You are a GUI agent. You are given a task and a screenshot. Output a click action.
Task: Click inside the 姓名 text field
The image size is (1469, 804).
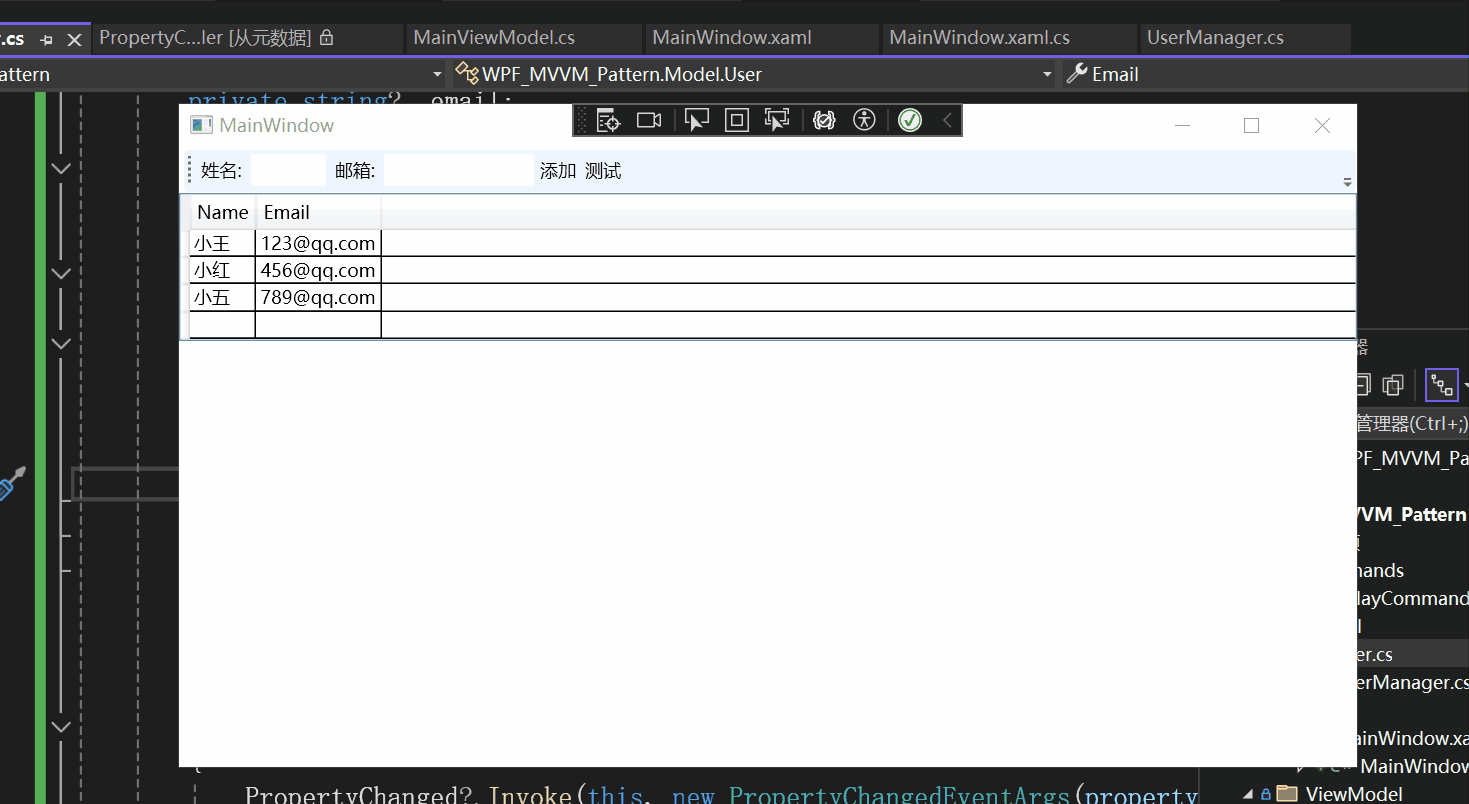pyautogui.click(x=287, y=170)
